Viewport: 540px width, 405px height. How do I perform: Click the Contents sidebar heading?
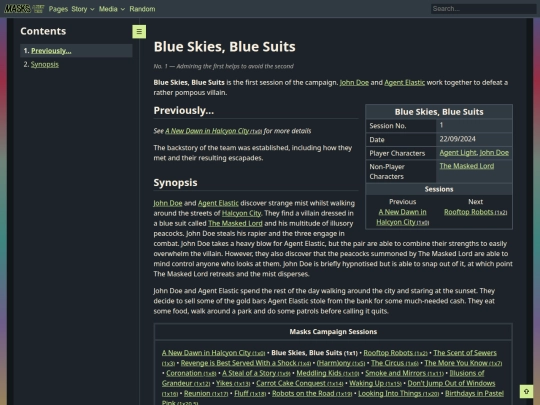tap(43, 31)
